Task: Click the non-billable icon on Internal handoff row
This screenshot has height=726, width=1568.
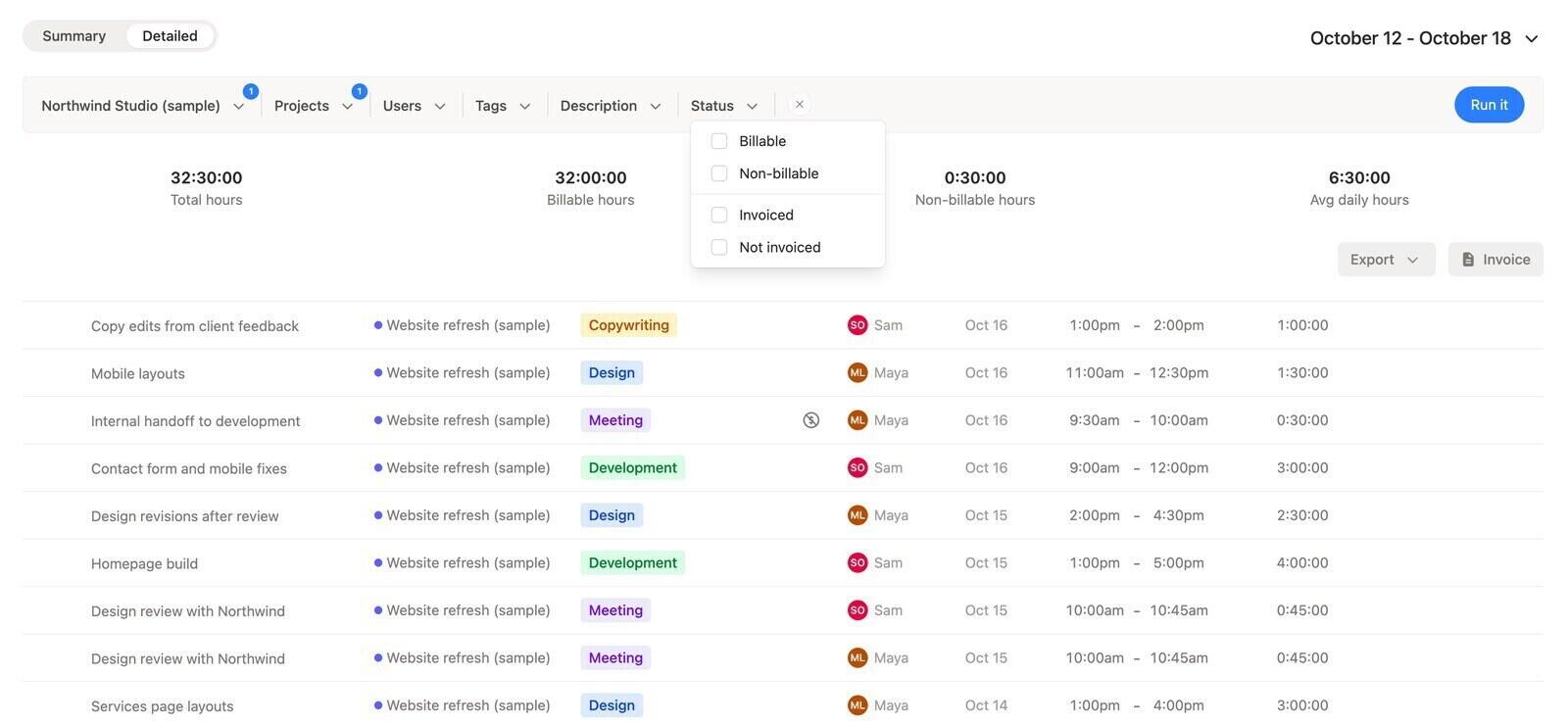Action: click(810, 420)
